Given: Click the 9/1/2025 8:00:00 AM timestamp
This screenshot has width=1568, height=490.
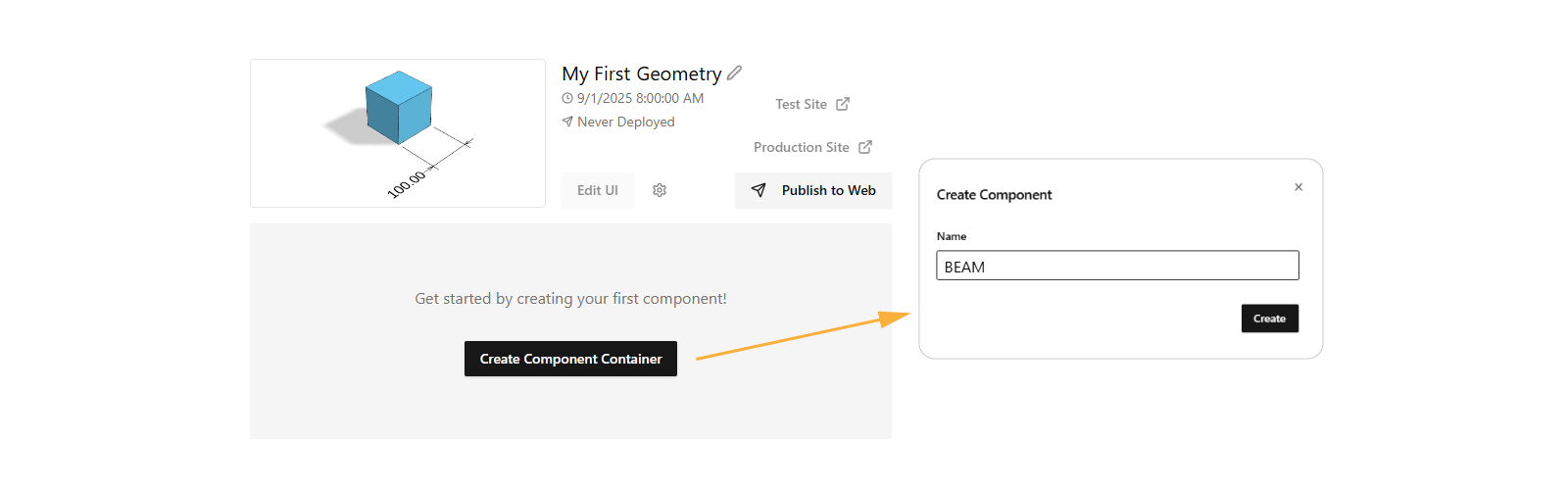Looking at the screenshot, I should pos(640,98).
